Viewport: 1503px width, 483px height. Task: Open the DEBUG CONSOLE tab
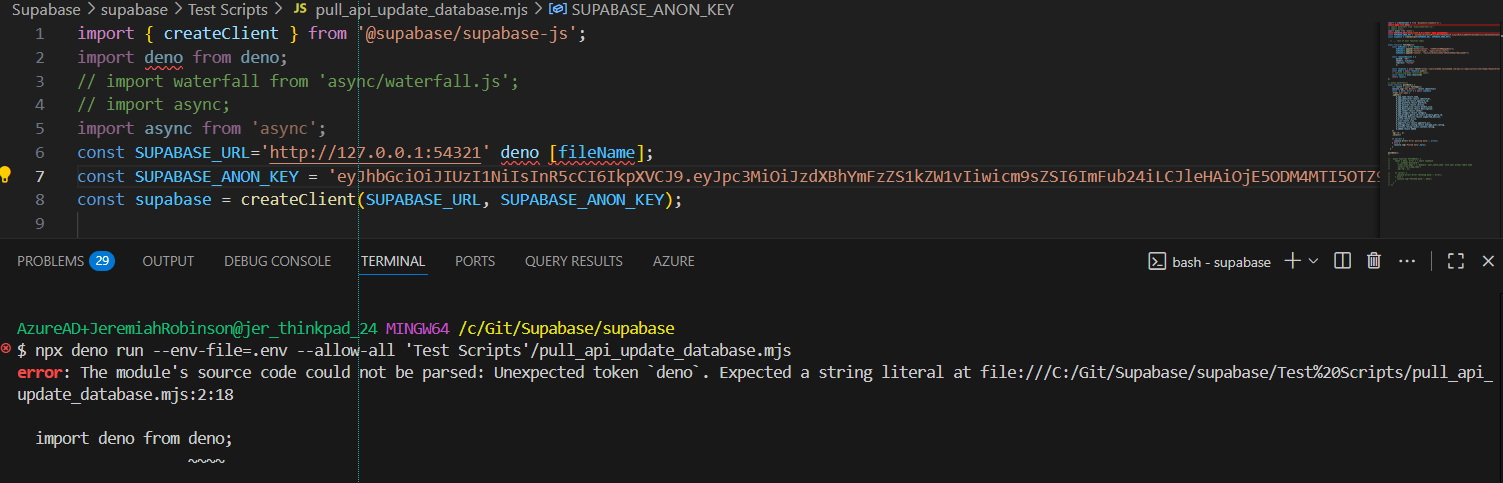(x=277, y=261)
